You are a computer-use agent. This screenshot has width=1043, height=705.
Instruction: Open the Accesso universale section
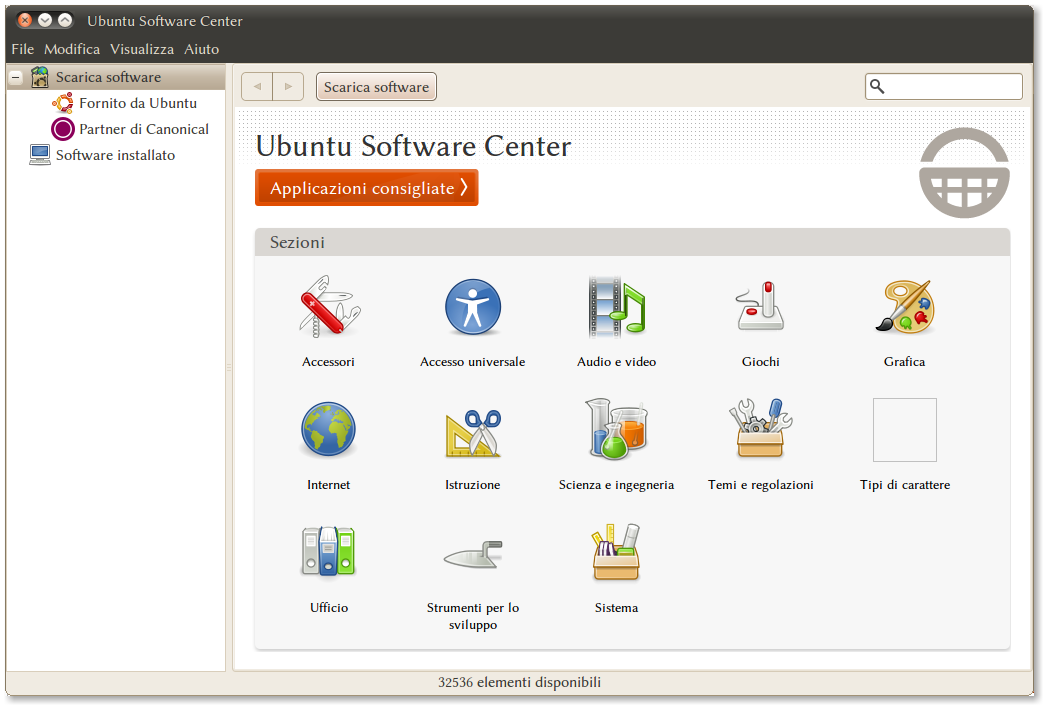[x=472, y=306]
